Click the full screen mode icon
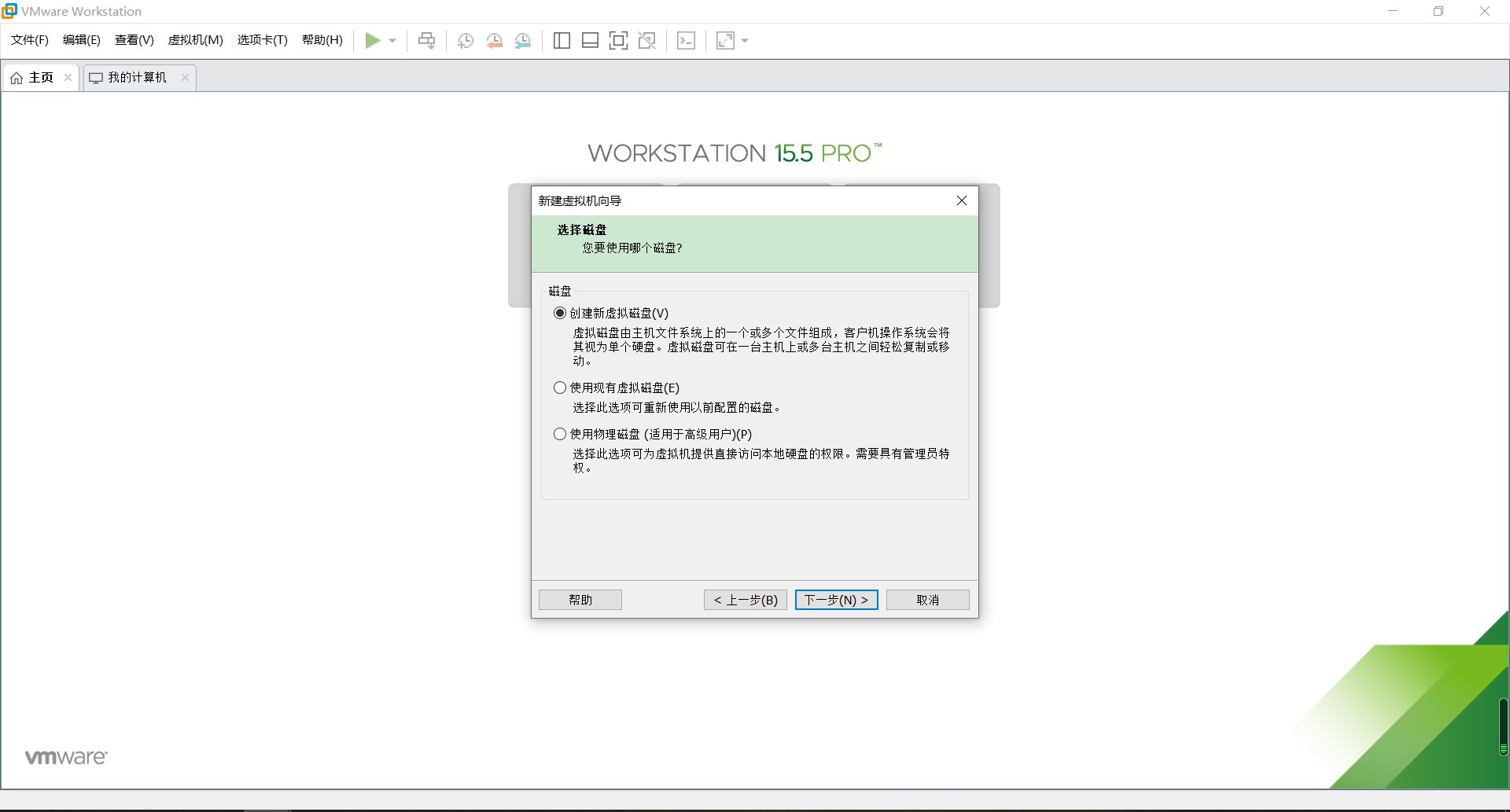1510x812 pixels. click(618, 40)
